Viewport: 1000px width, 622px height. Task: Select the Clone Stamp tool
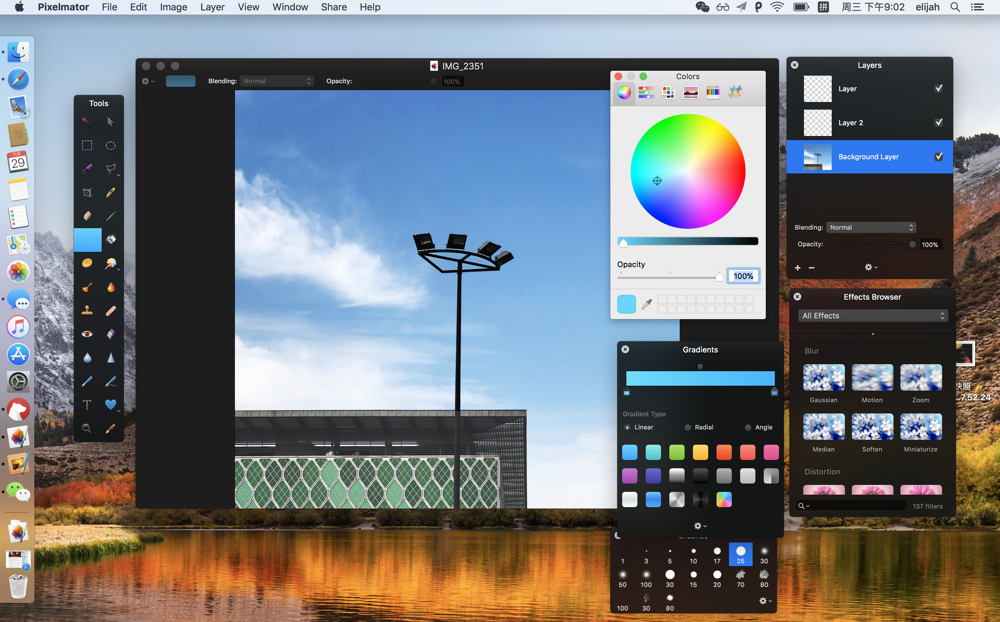coord(87,309)
